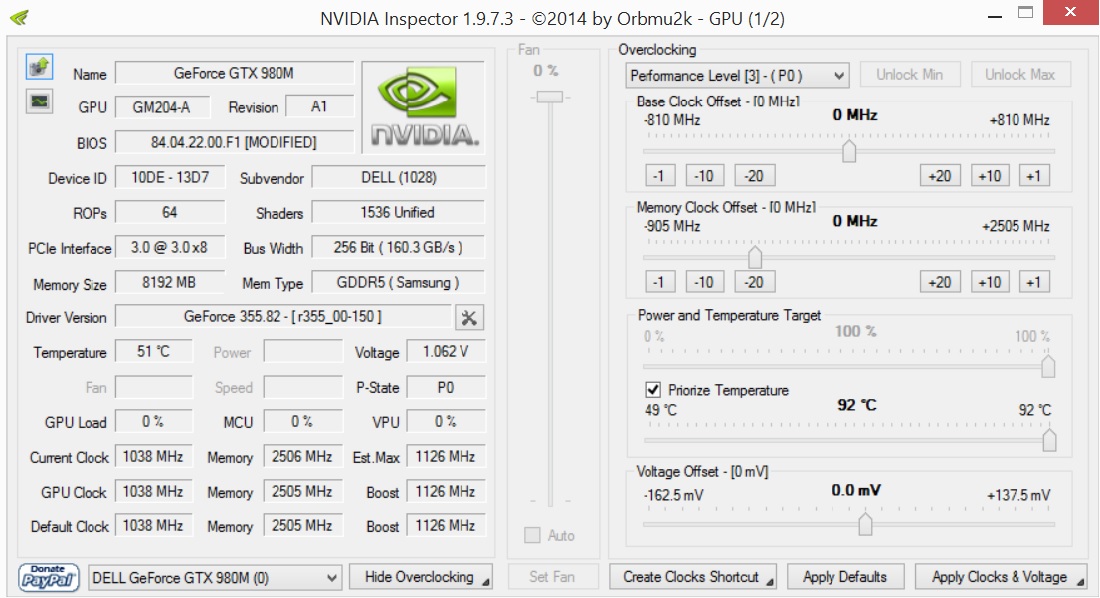Image resolution: width=1100 pixels, height=598 pixels.
Task: Click the Hide Overclocking button
Action: pyautogui.click(x=421, y=577)
